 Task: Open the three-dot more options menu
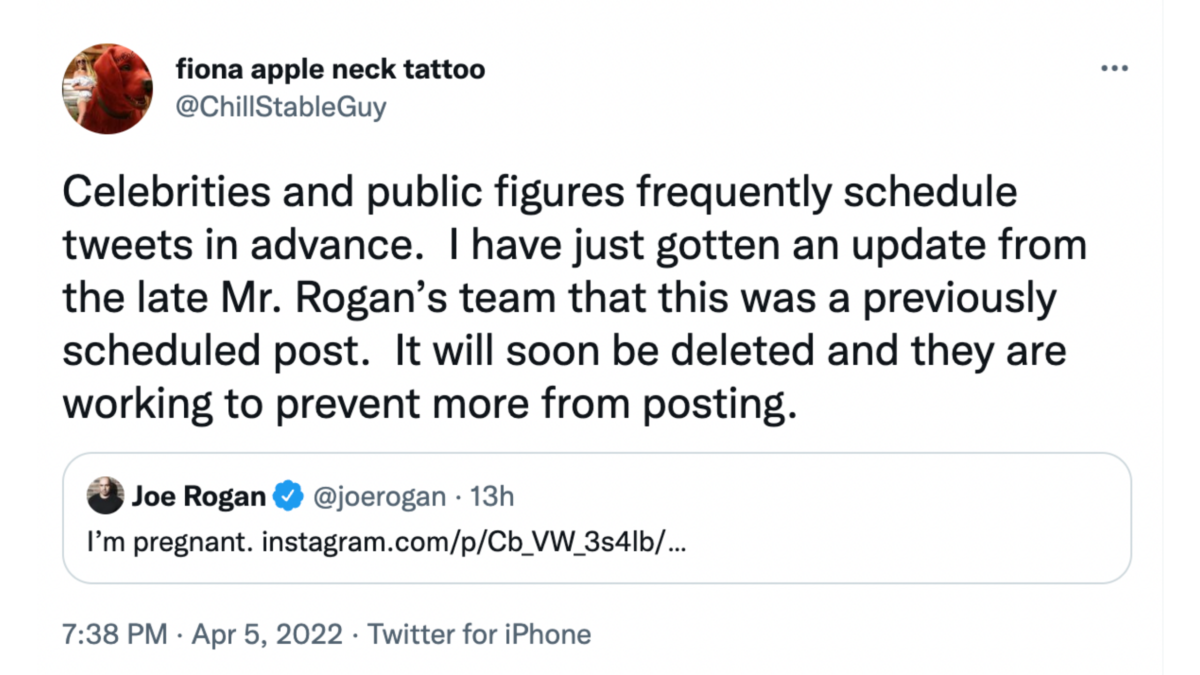1113,69
